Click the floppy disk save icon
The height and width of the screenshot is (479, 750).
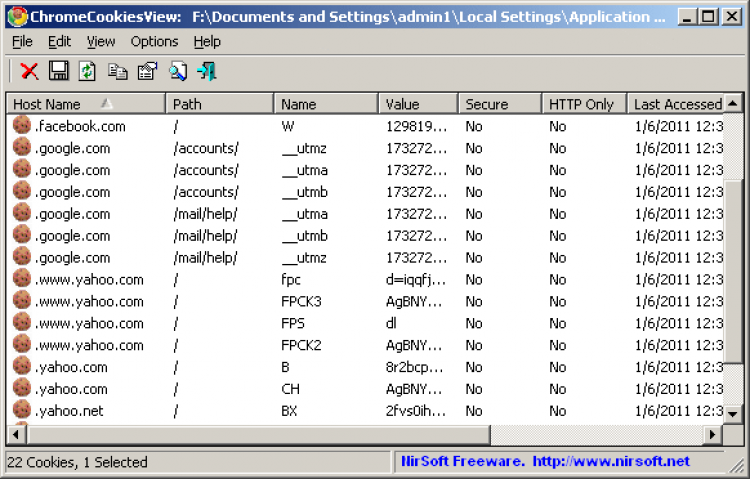pos(58,71)
